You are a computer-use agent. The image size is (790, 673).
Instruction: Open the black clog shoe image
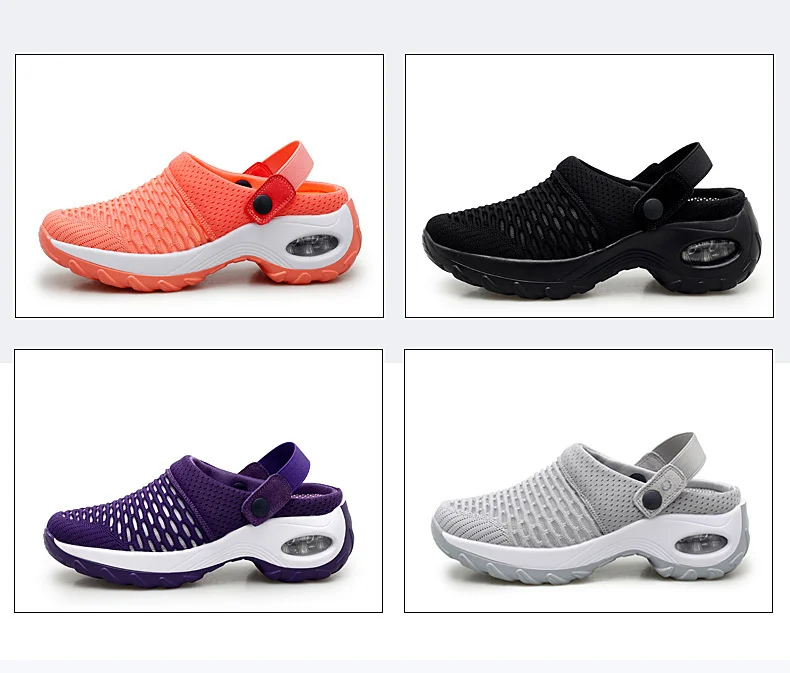[x=589, y=186]
